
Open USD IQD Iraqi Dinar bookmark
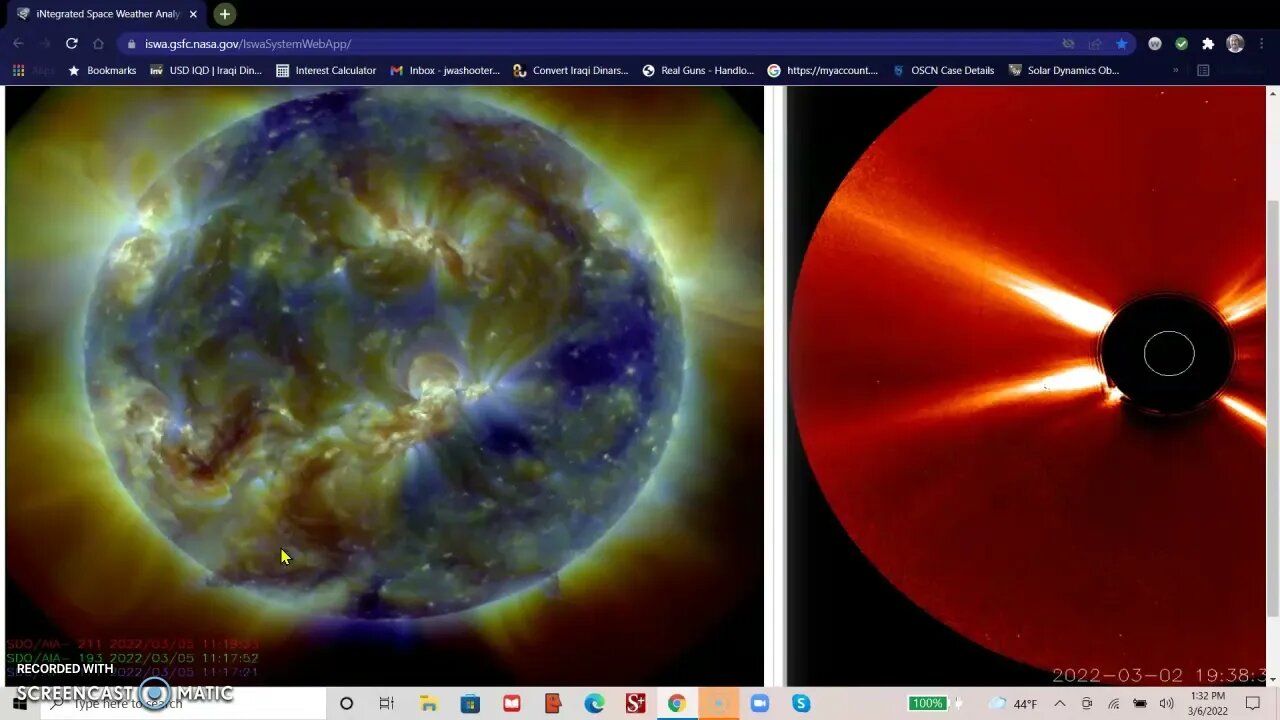pos(206,71)
